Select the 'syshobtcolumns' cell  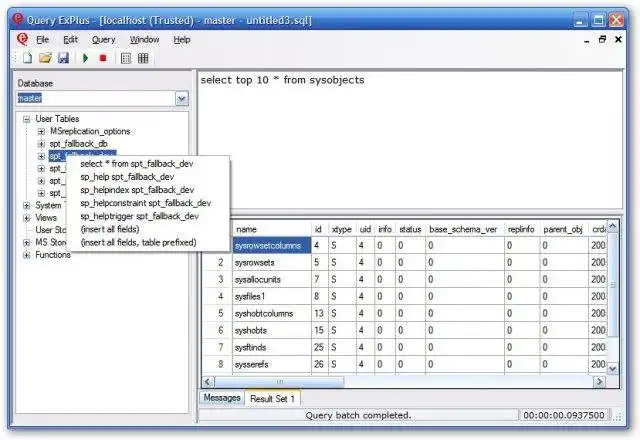[272, 313]
